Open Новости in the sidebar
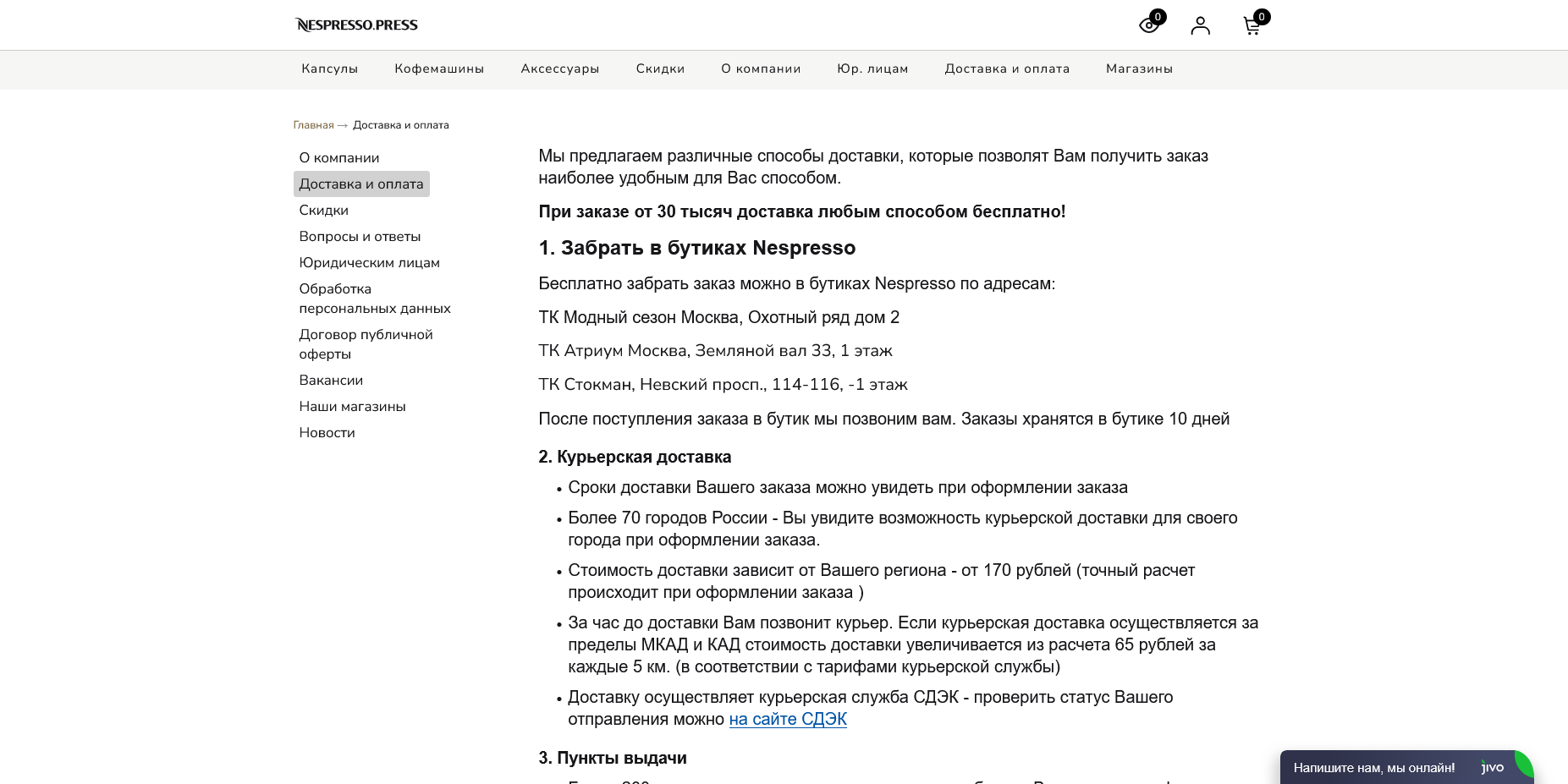1568x784 pixels. coord(327,433)
